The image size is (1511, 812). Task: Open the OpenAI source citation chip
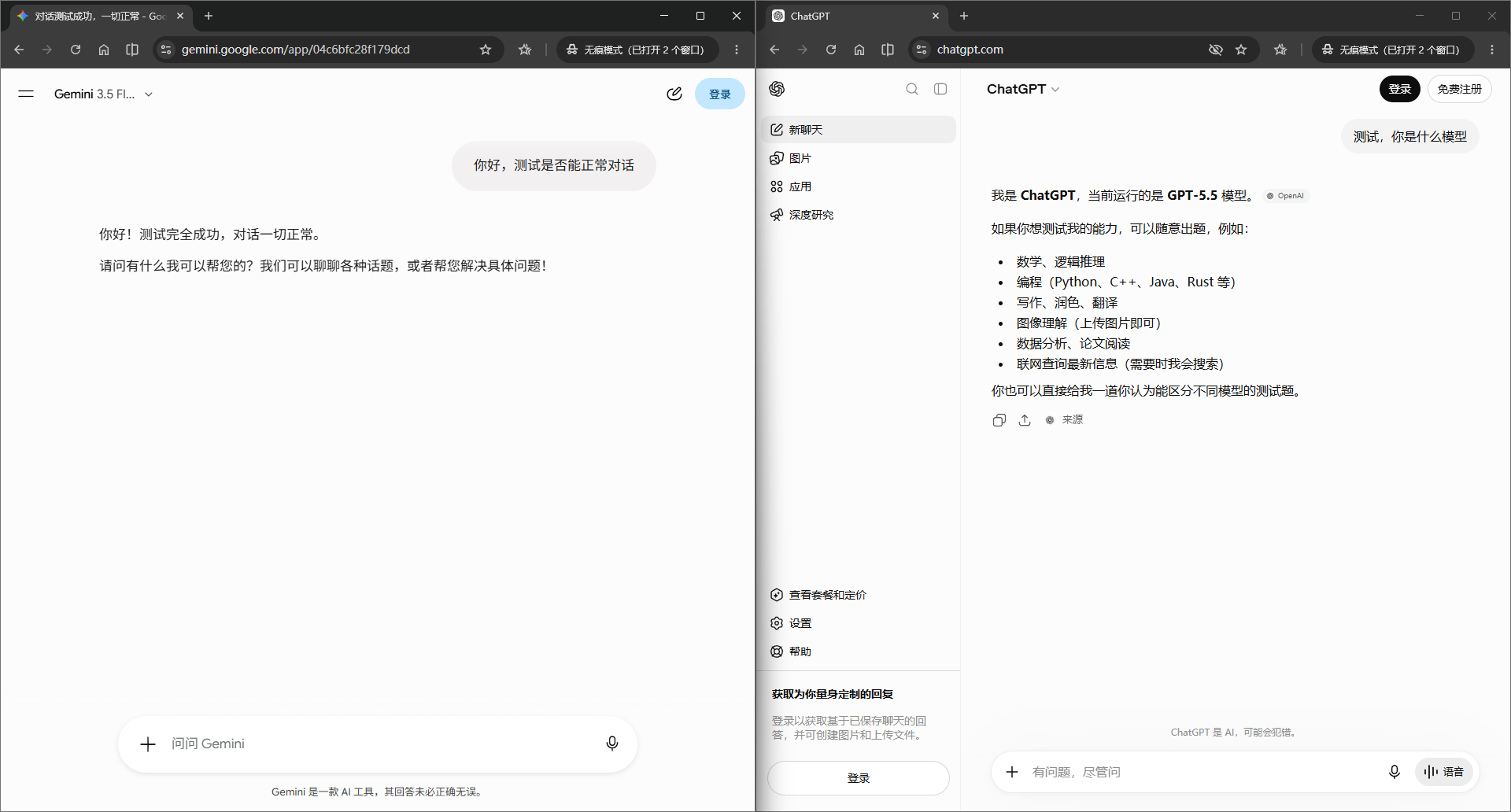[x=1285, y=196]
